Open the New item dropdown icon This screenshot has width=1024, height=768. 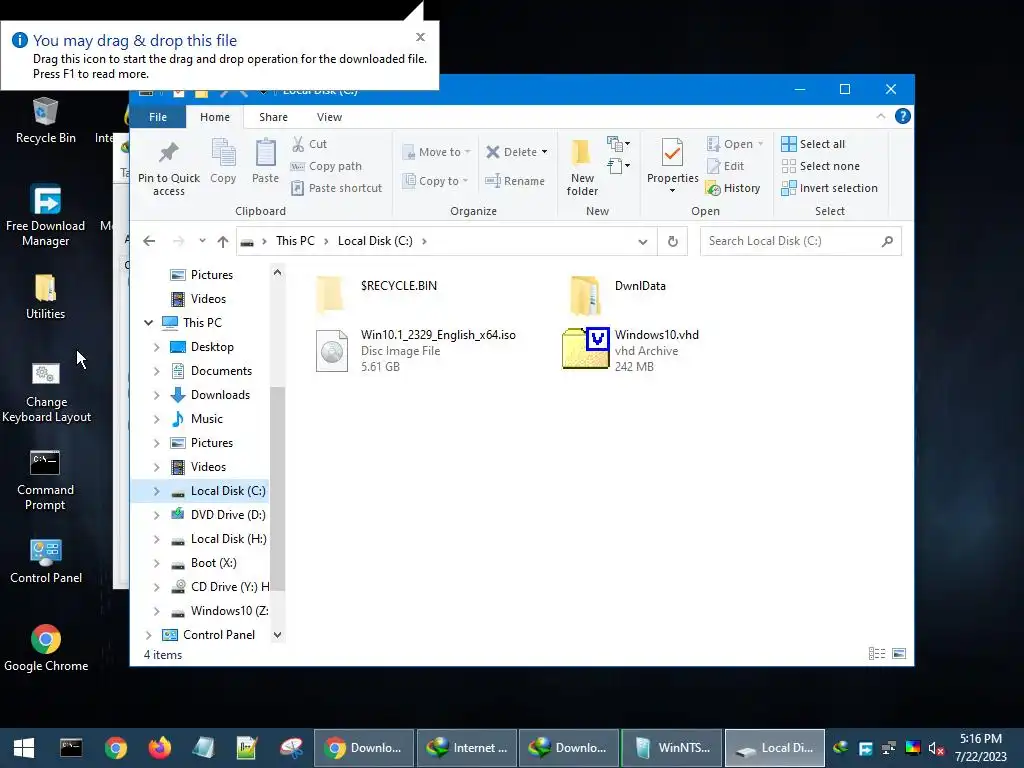click(618, 143)
